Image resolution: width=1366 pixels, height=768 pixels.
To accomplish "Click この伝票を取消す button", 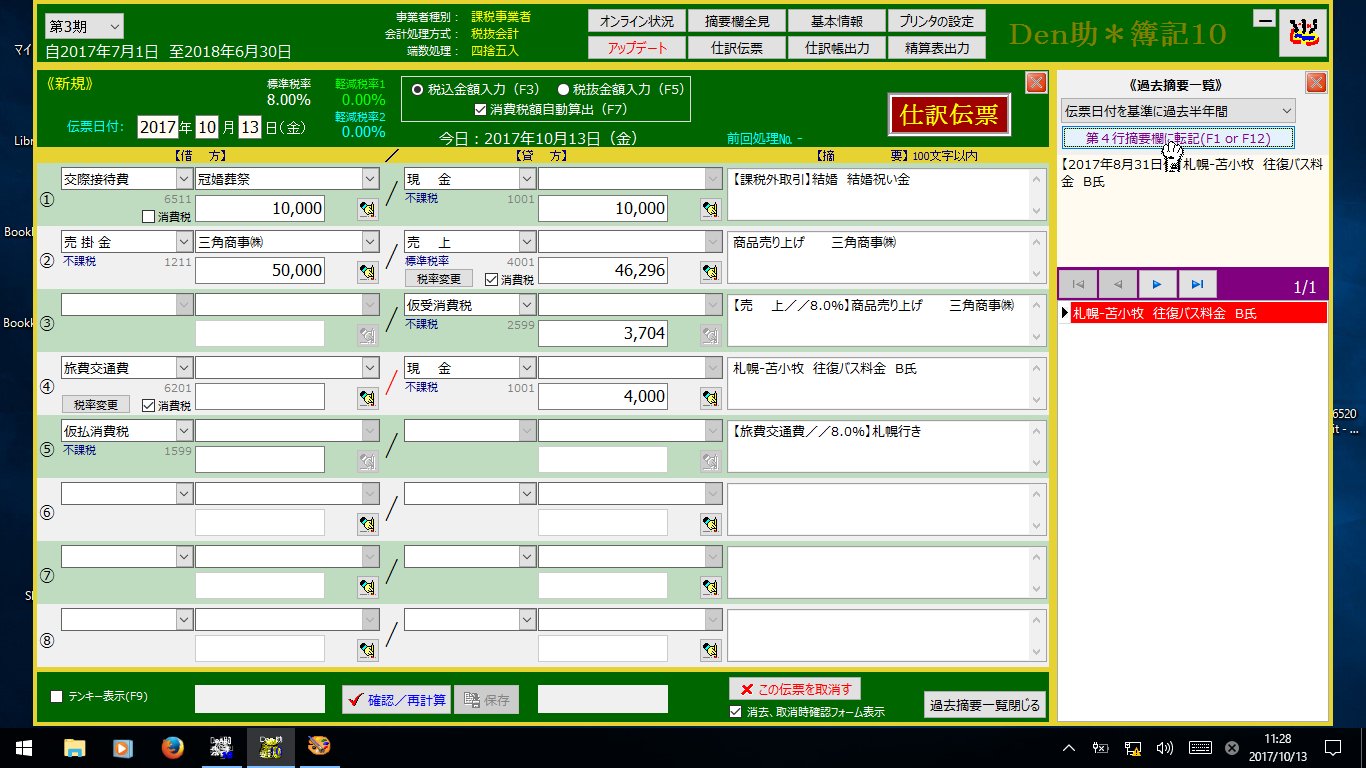I will point(795,689).
